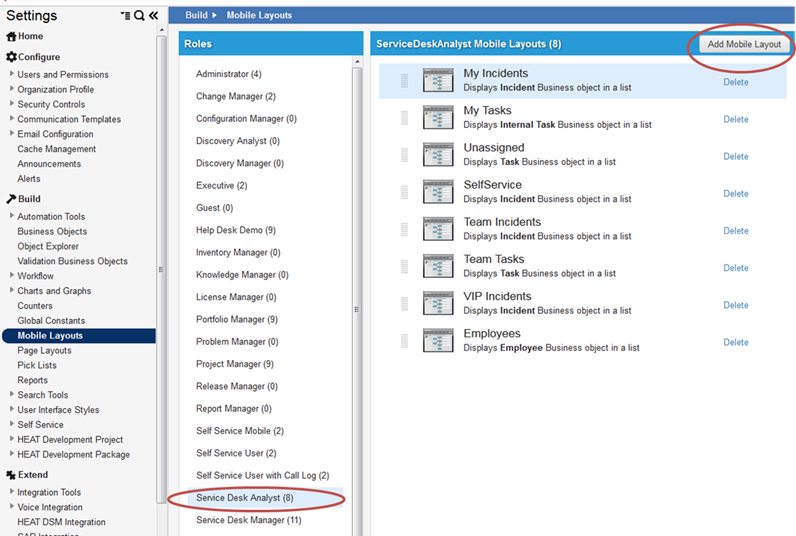Select the Help Desk Demo role
Viewport: 796px width, 536px height.
[235, 230]
